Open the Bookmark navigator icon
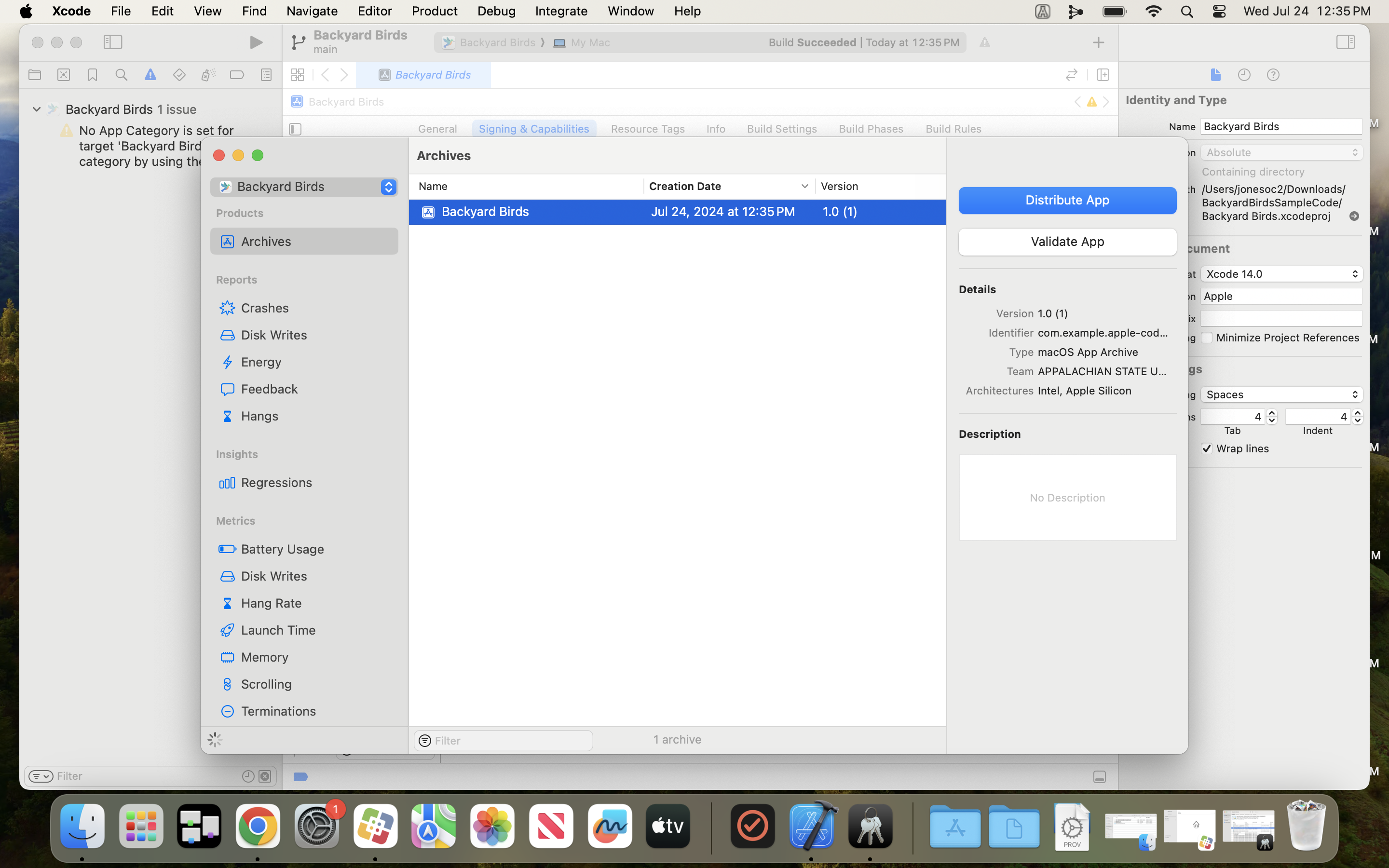Image resolution: width=1389 pixels, height=868 pixels. [x=93, y=75]
